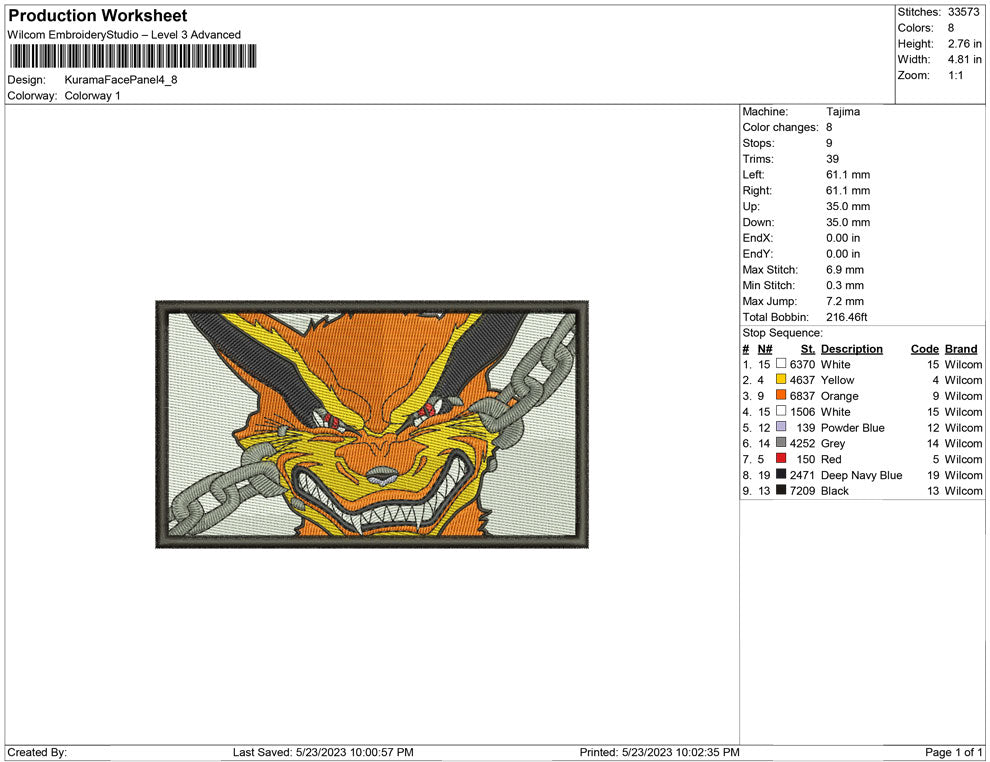Click the Total Bobbin value 216.46ft
Image resolution: width=990 pixels, height=762 pixels.
(846, 317)
